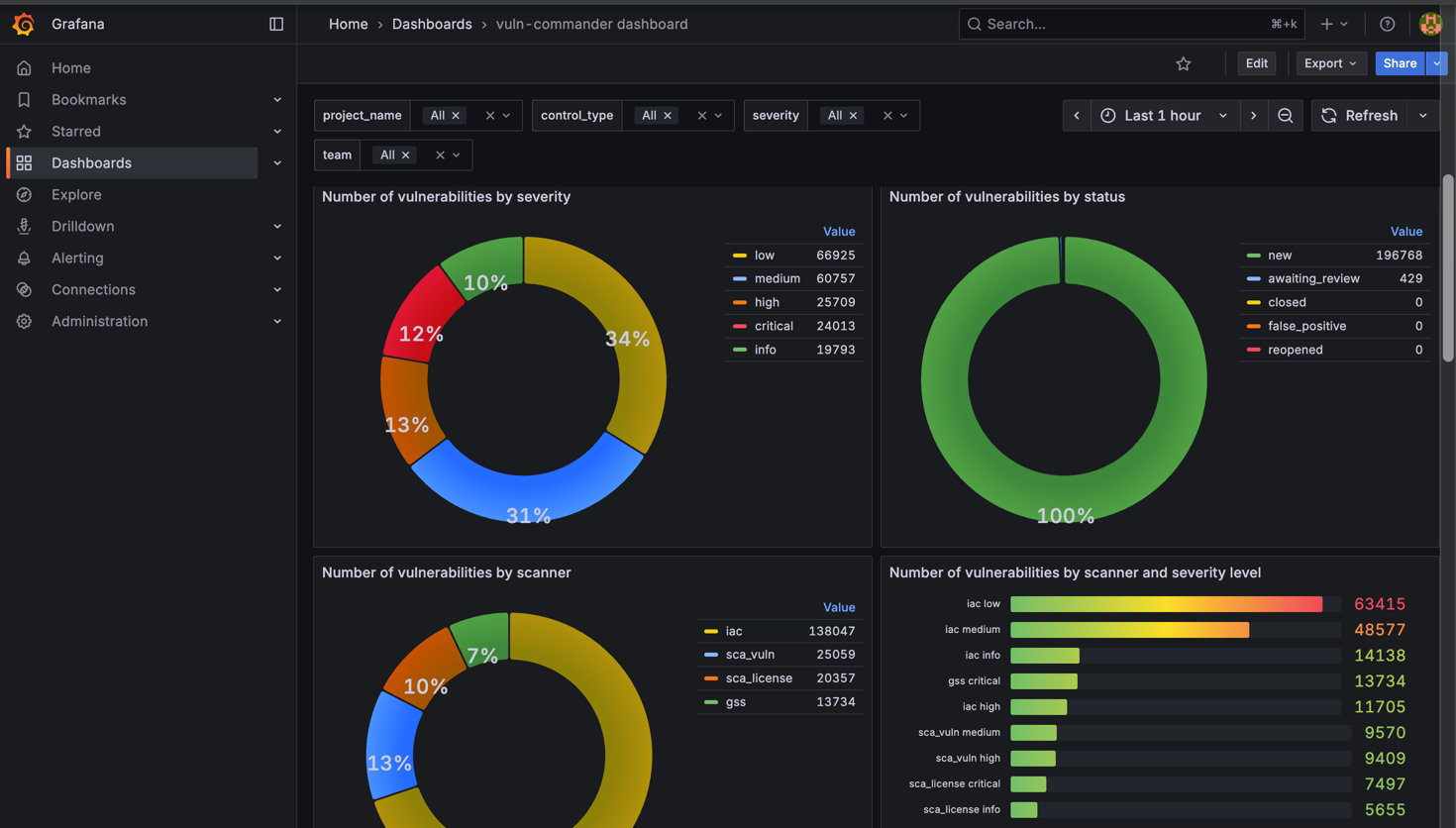Click the Grafana logo icon

coord(24,24)
